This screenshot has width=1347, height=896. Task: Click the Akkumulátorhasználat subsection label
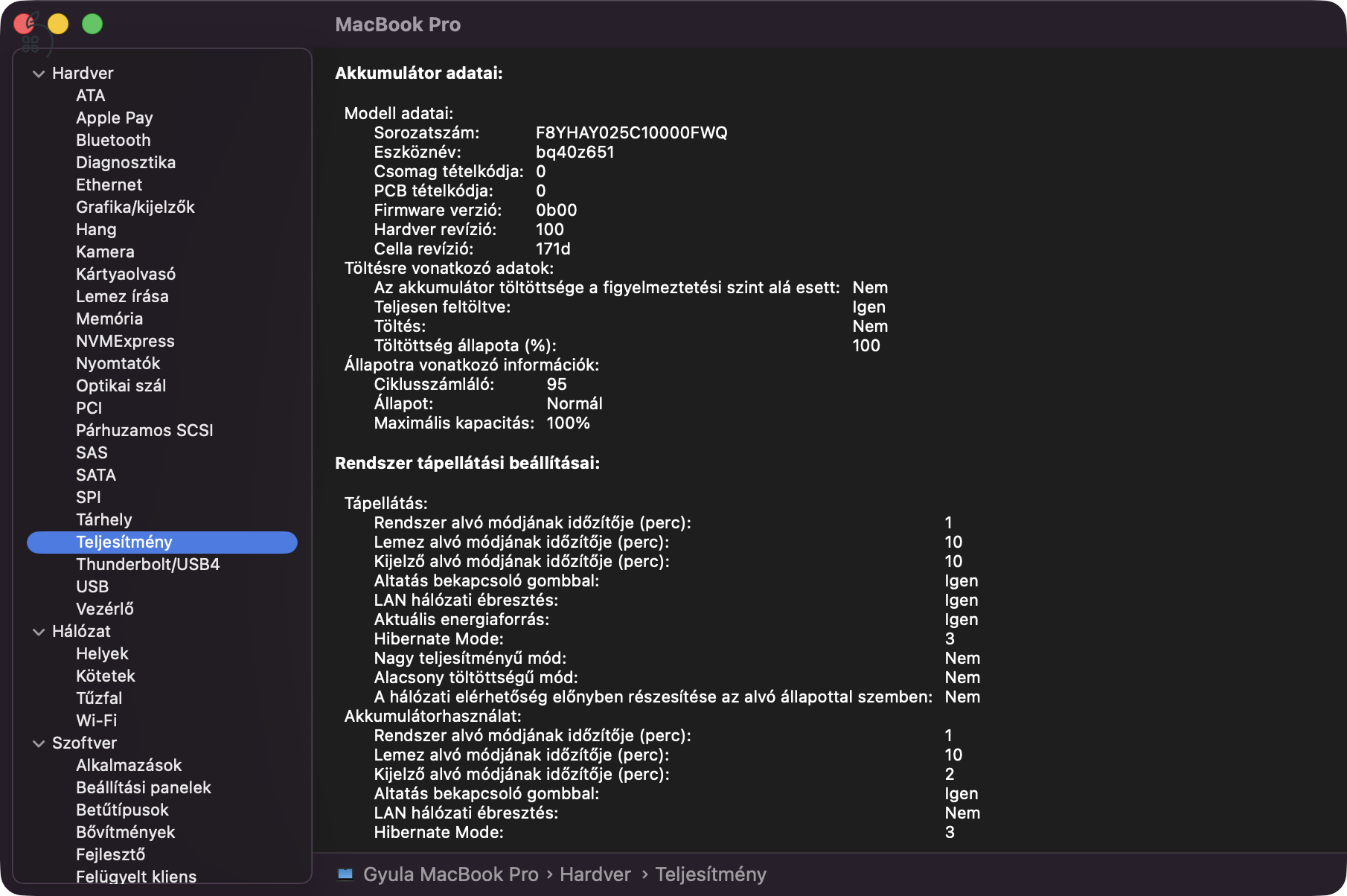click(x=432, y=716)
